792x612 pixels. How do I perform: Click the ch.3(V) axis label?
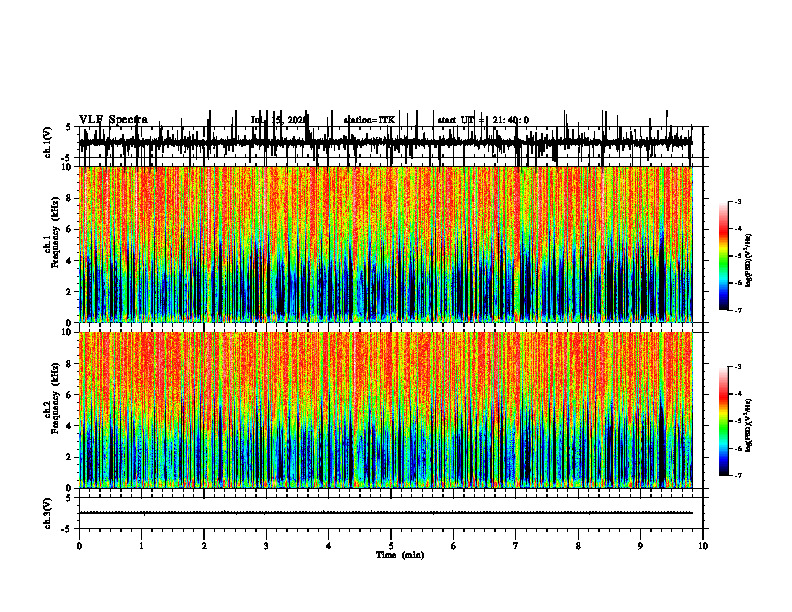48,514
